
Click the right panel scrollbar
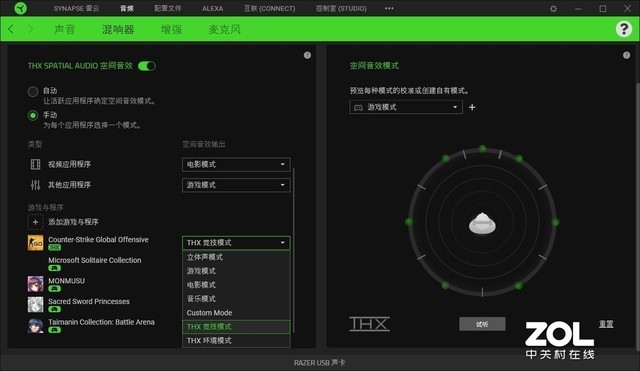click(x=638, y=216)
